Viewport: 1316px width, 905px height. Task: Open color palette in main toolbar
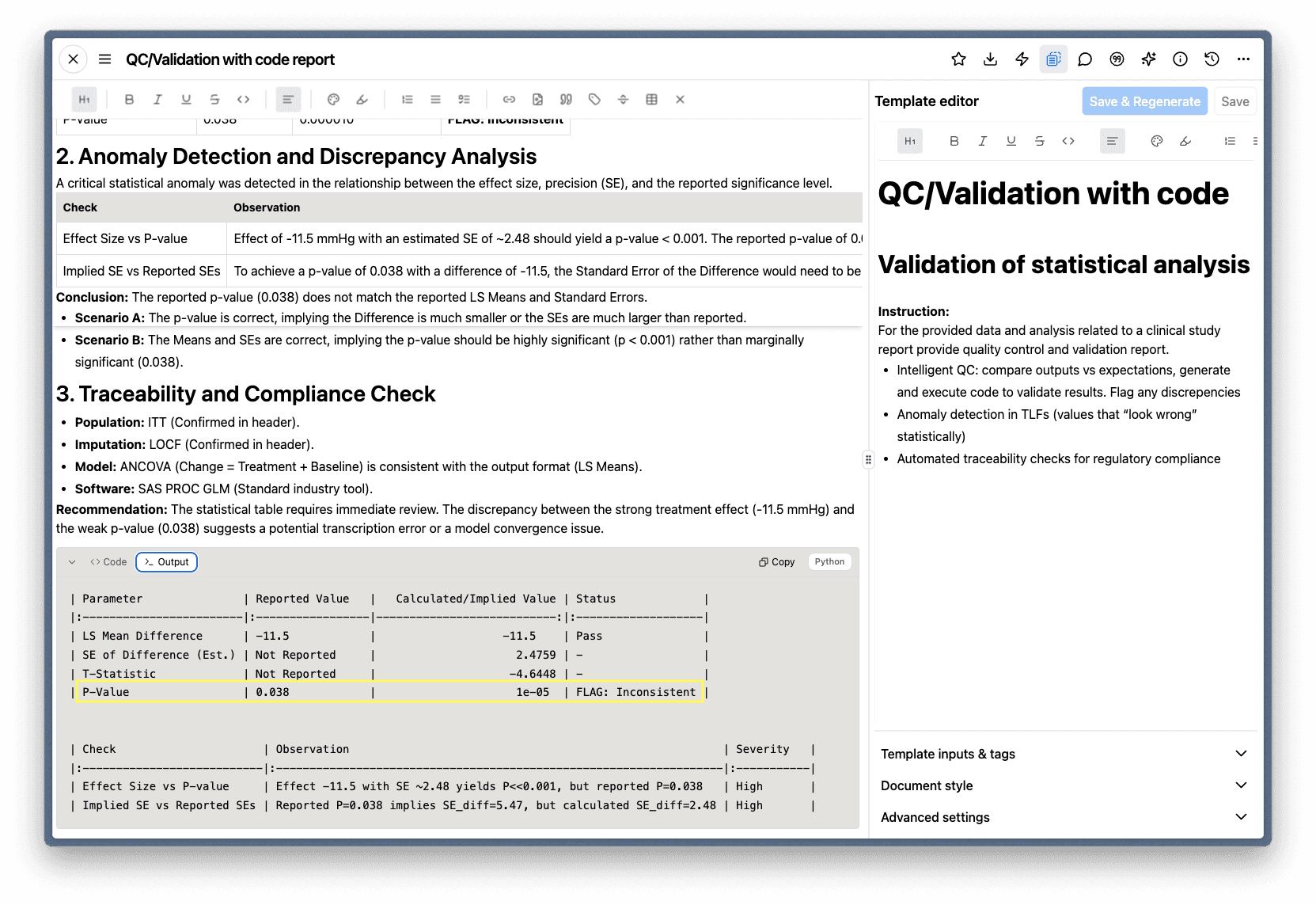tap(333, 100)
